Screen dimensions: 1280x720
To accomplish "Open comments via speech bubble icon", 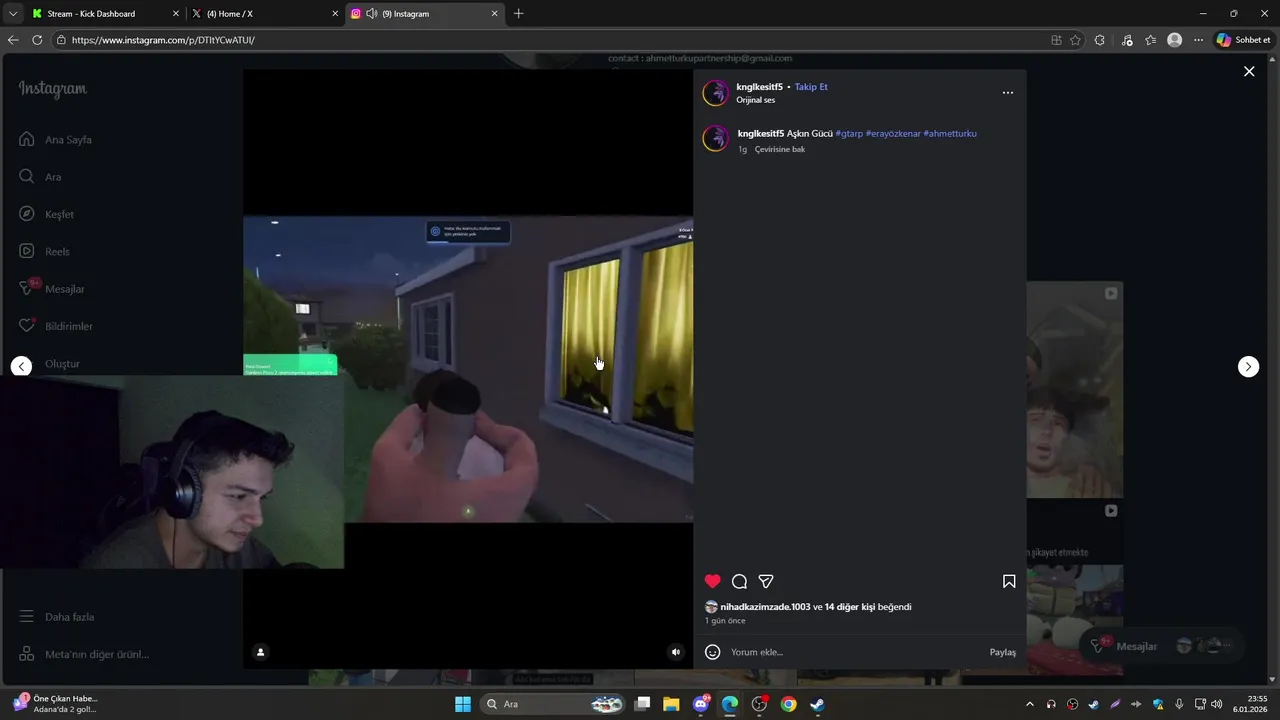I will tap(739, 581).
